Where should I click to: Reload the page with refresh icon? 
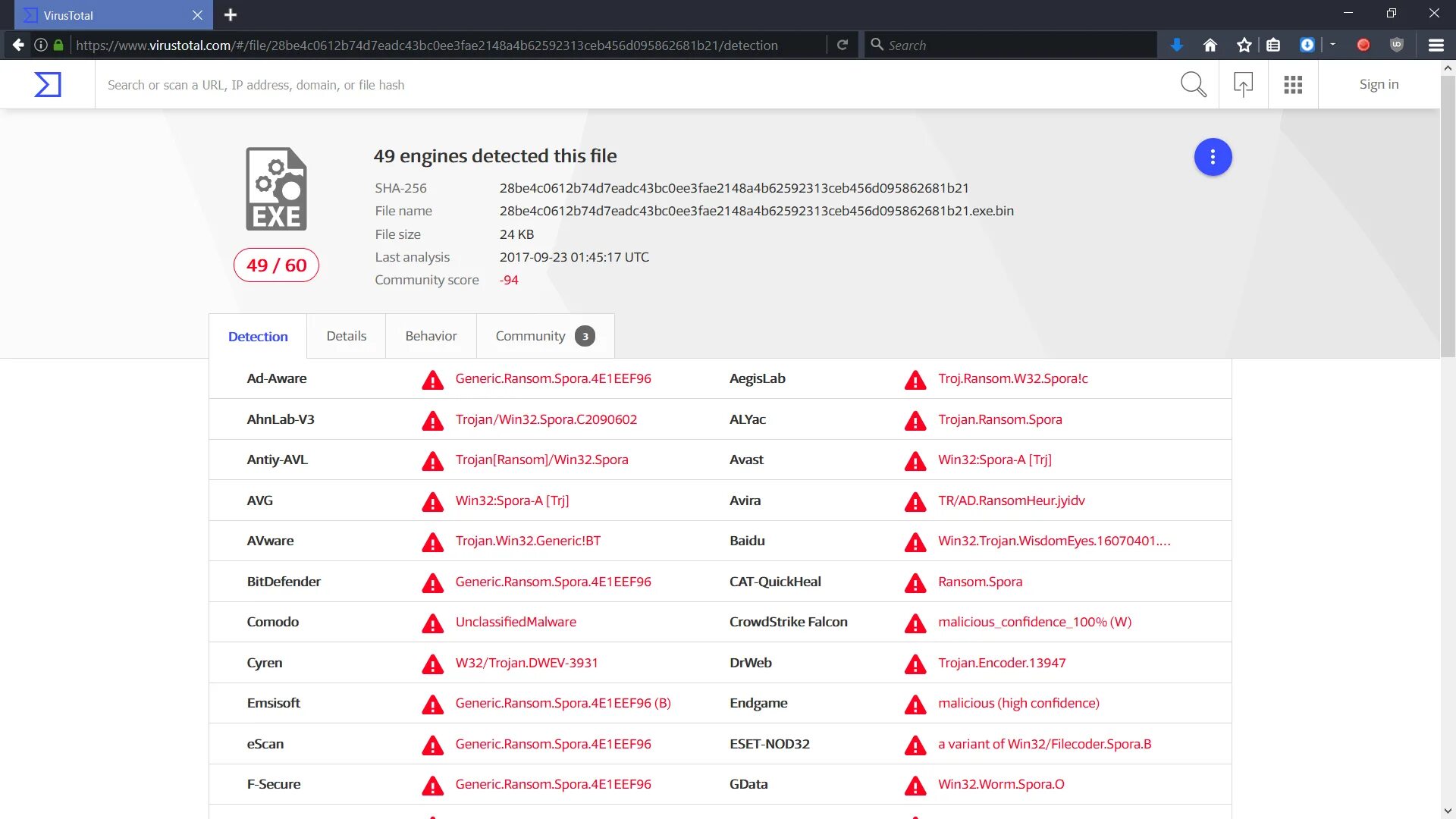[x=842, y=45]
